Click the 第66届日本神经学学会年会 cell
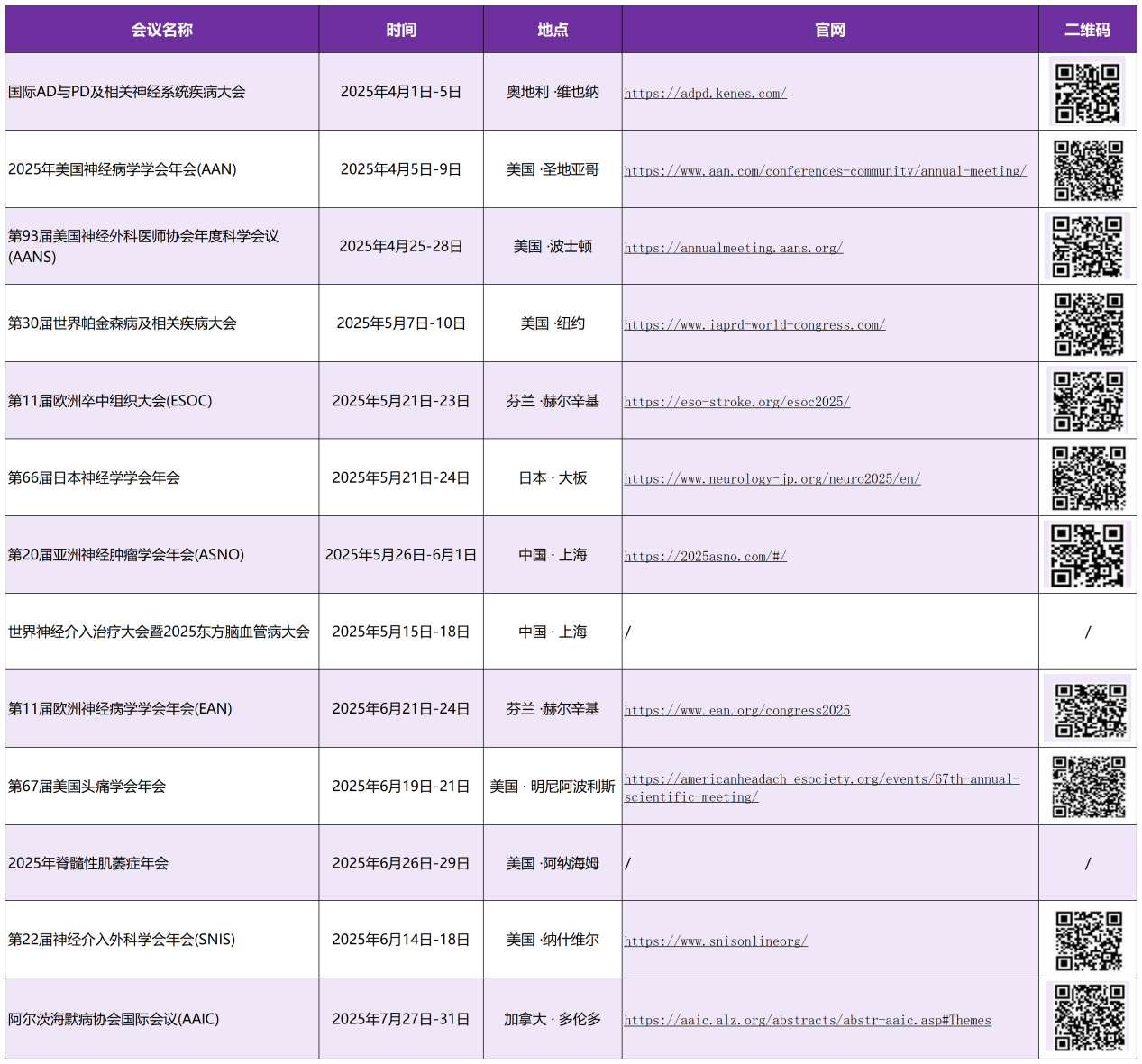Image resolution: width=1142 pixels, height=1064 pixels. click(95, 477)
